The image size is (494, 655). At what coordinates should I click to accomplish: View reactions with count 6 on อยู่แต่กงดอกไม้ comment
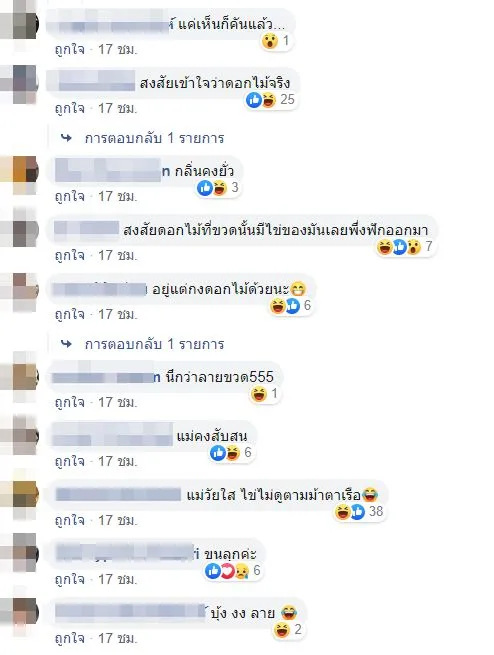(x=291, y=306)
